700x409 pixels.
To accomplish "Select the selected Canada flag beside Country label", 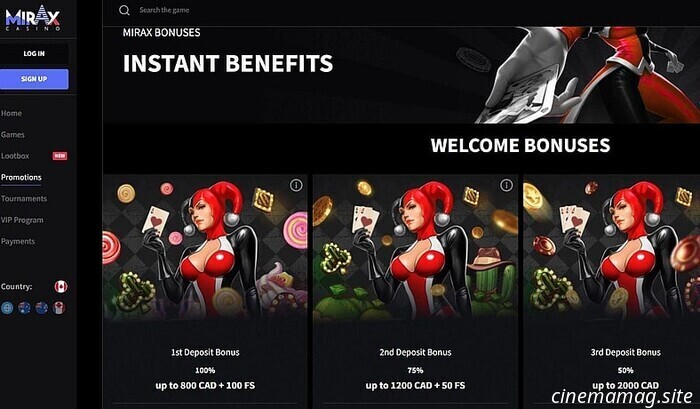I will pyautogui.click(x=61, y=286).
